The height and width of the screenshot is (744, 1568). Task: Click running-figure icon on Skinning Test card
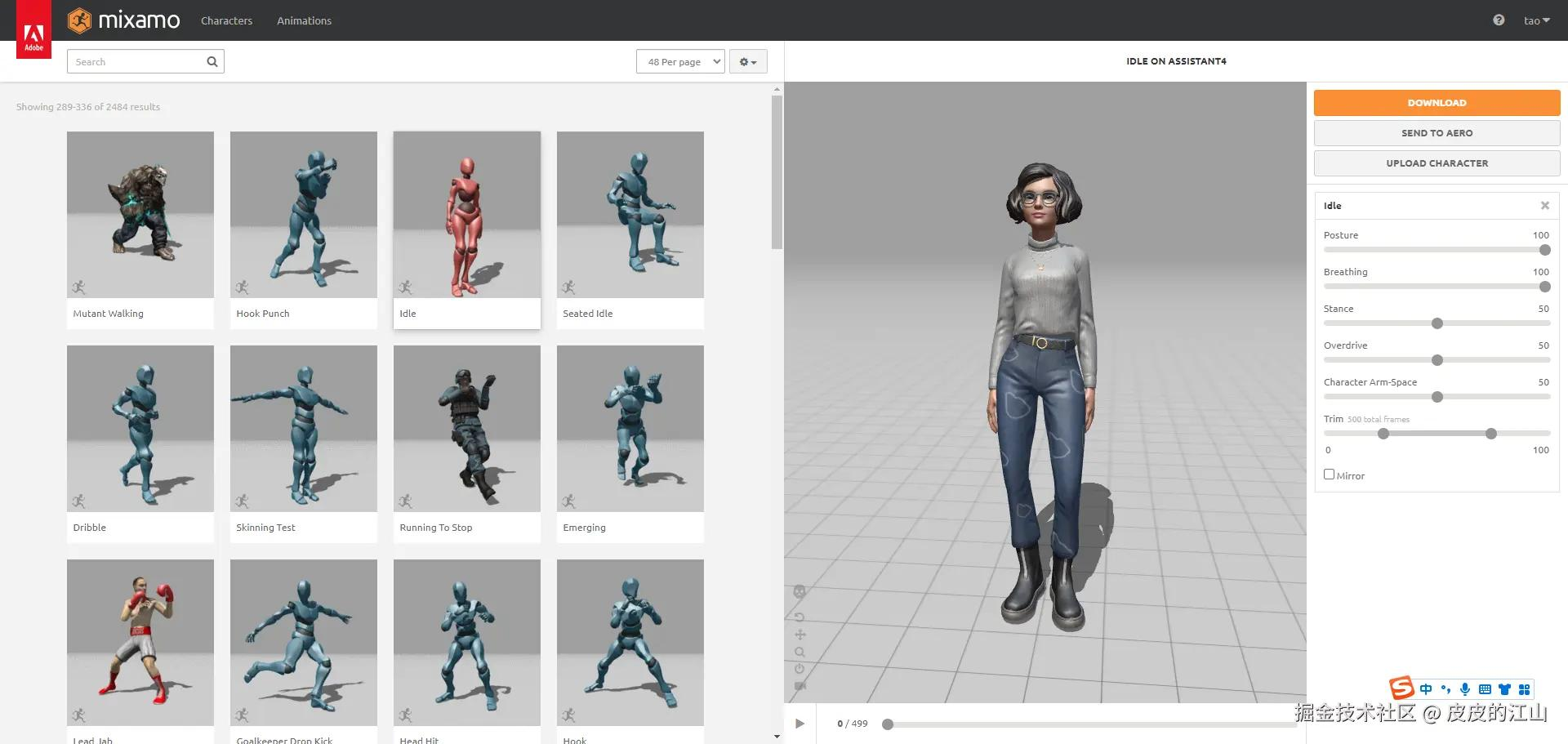coord(242,501)
